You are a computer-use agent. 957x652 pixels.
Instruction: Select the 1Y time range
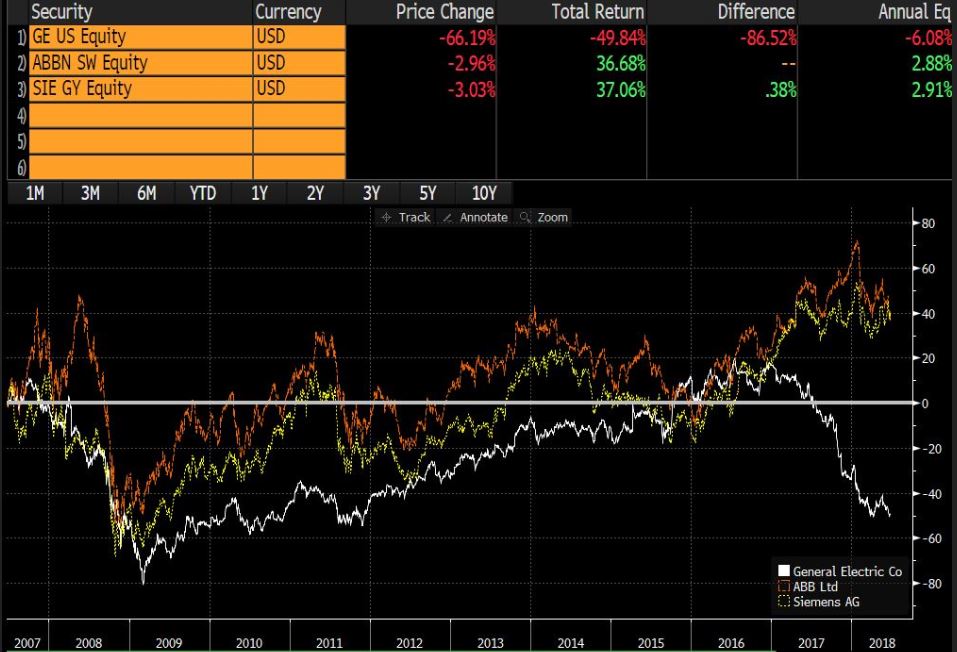[259, 194]
